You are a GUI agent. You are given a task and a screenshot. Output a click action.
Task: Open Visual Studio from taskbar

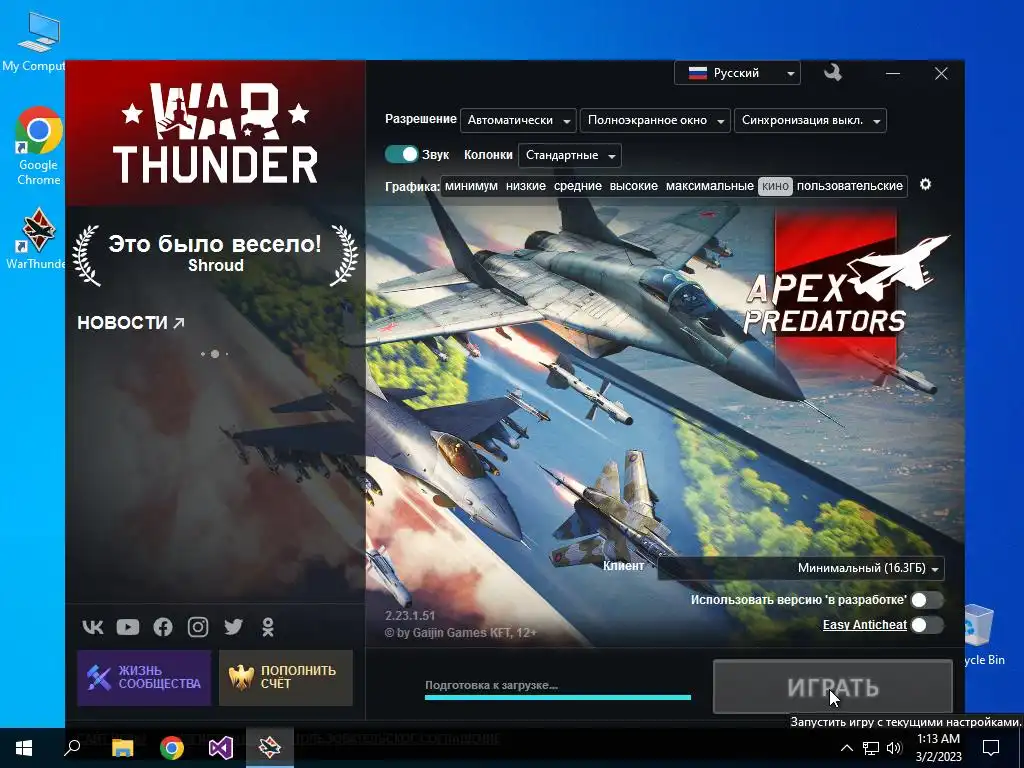[x=221, y=748]
